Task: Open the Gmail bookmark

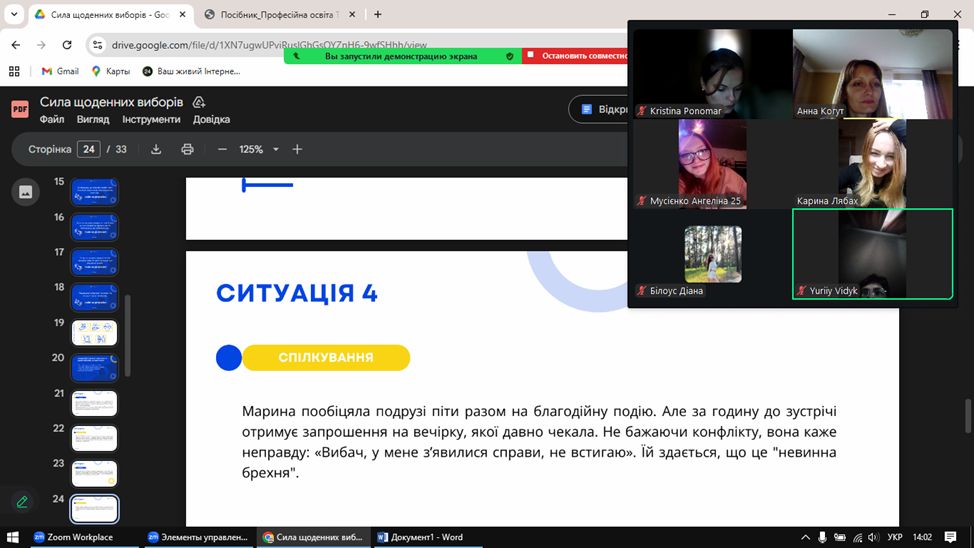Action: [60, 71]
